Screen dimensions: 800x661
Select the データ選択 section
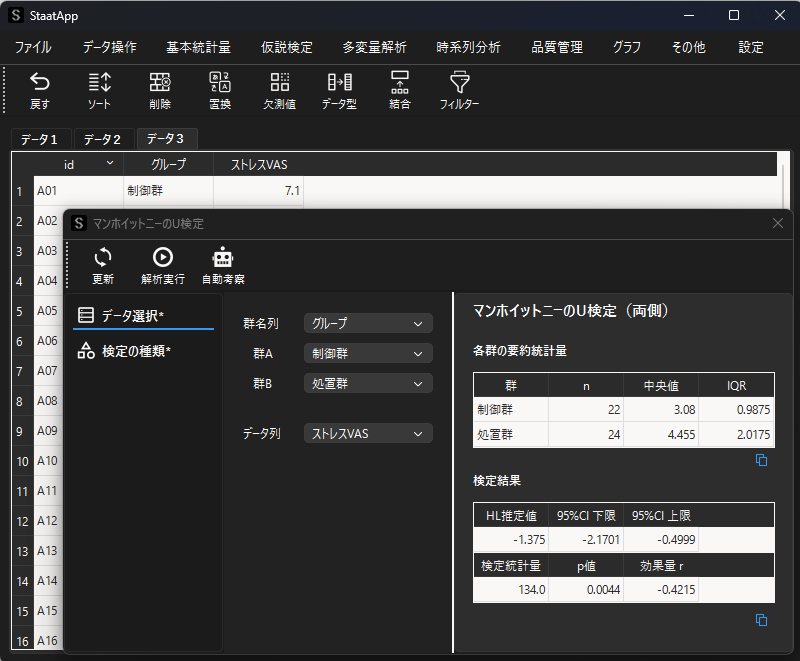[143, 316]
